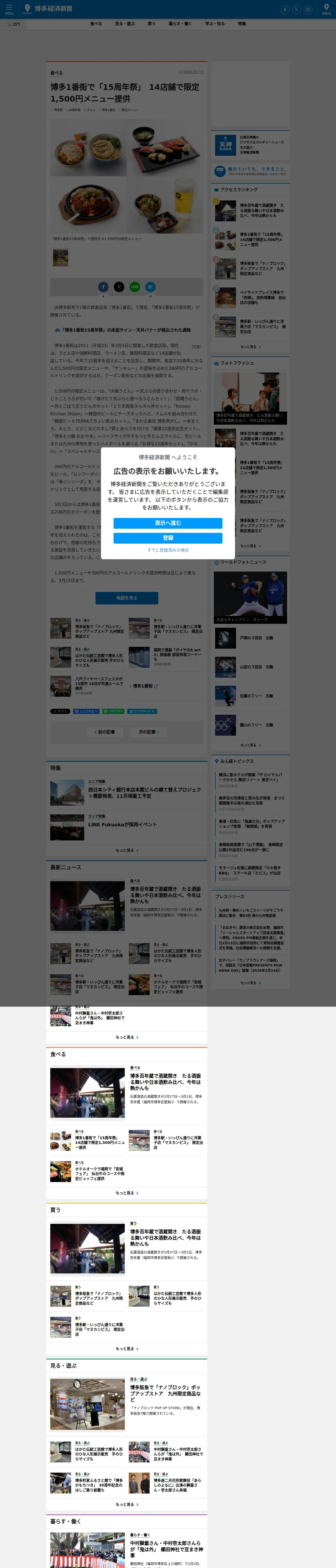Share article via round Facebook icon
This screenshot has height=1568, width=336.
tap(103, 286)
